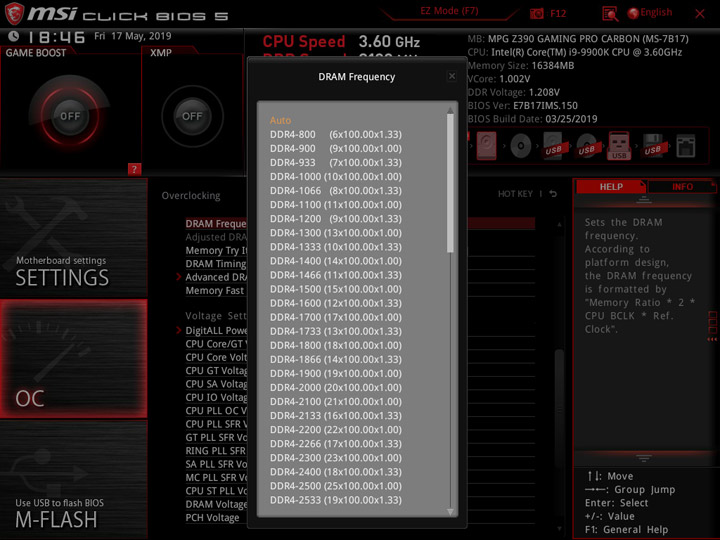Select the Memory Fast Boot setting

pos(214,291)
